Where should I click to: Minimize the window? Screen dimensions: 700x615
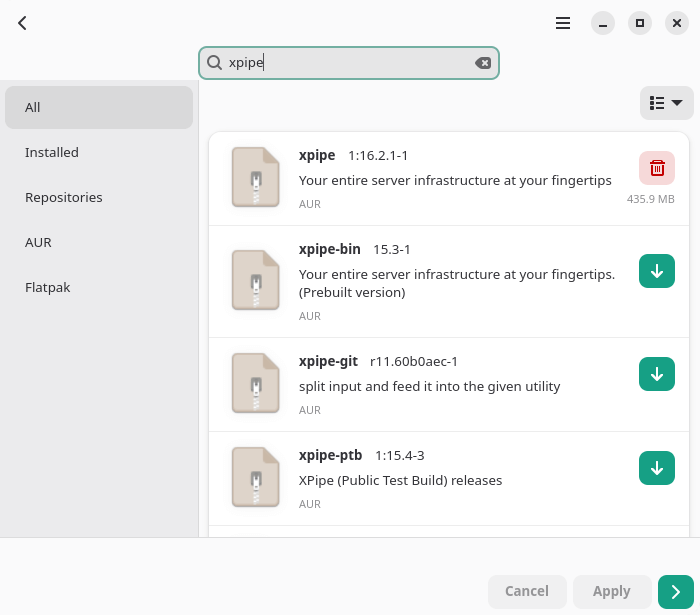point(603,23)
